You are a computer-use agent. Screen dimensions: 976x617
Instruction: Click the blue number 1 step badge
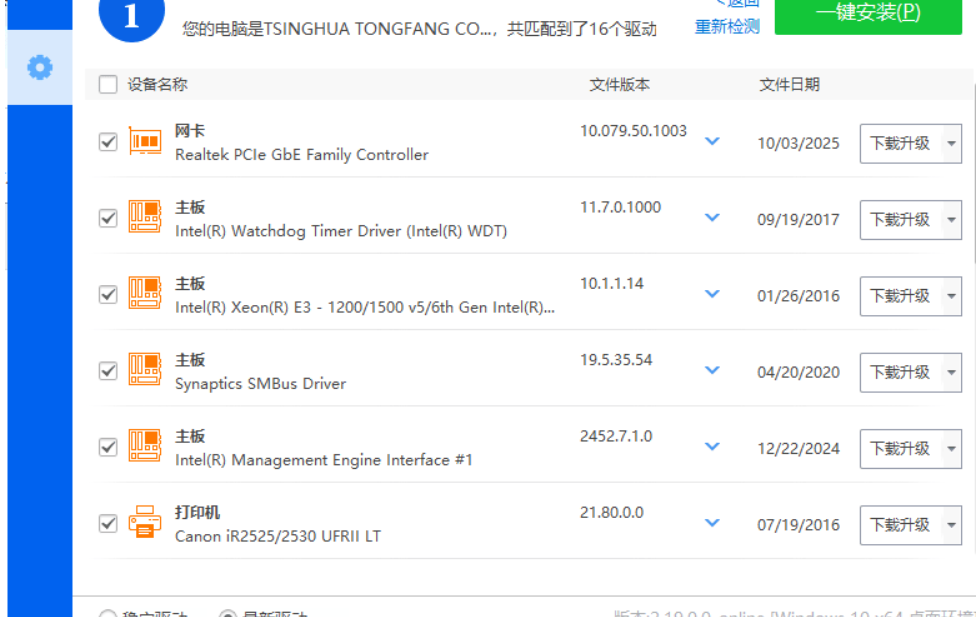[x=131, y=16]
